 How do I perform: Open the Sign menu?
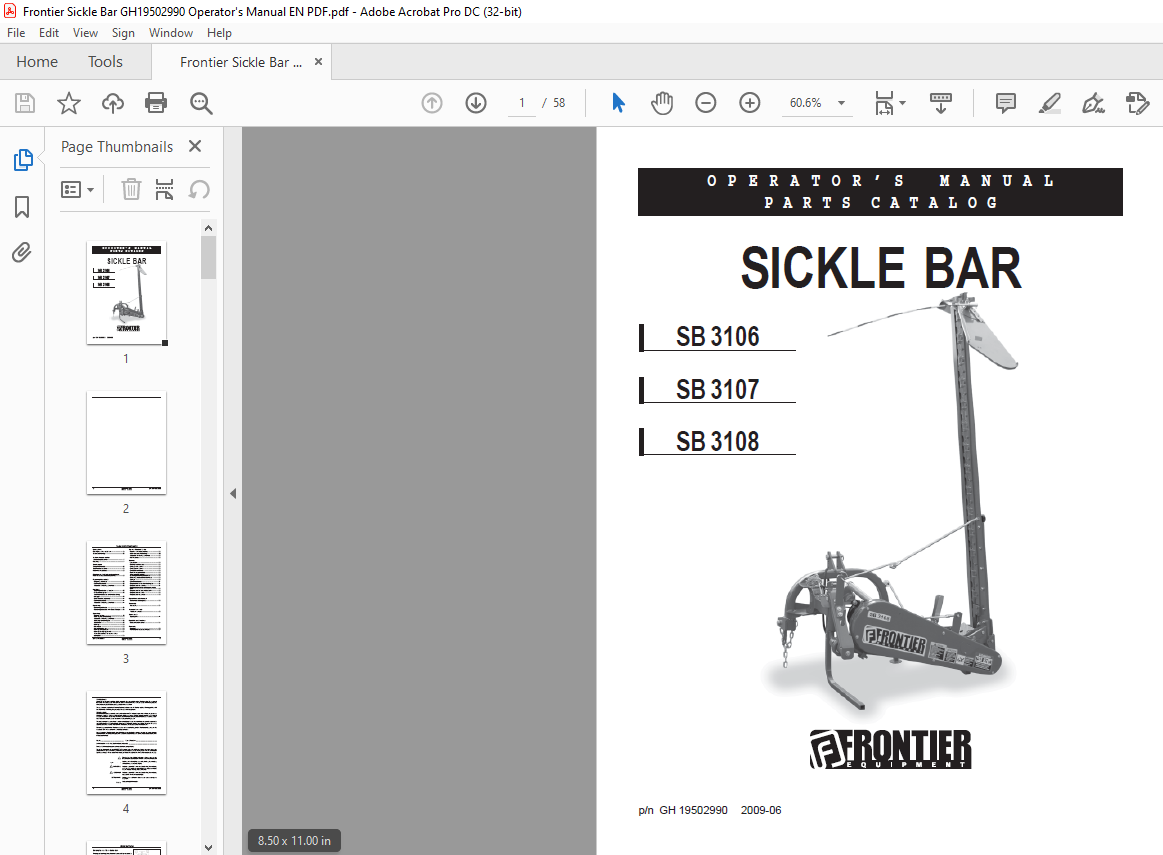tap(123, 33)
